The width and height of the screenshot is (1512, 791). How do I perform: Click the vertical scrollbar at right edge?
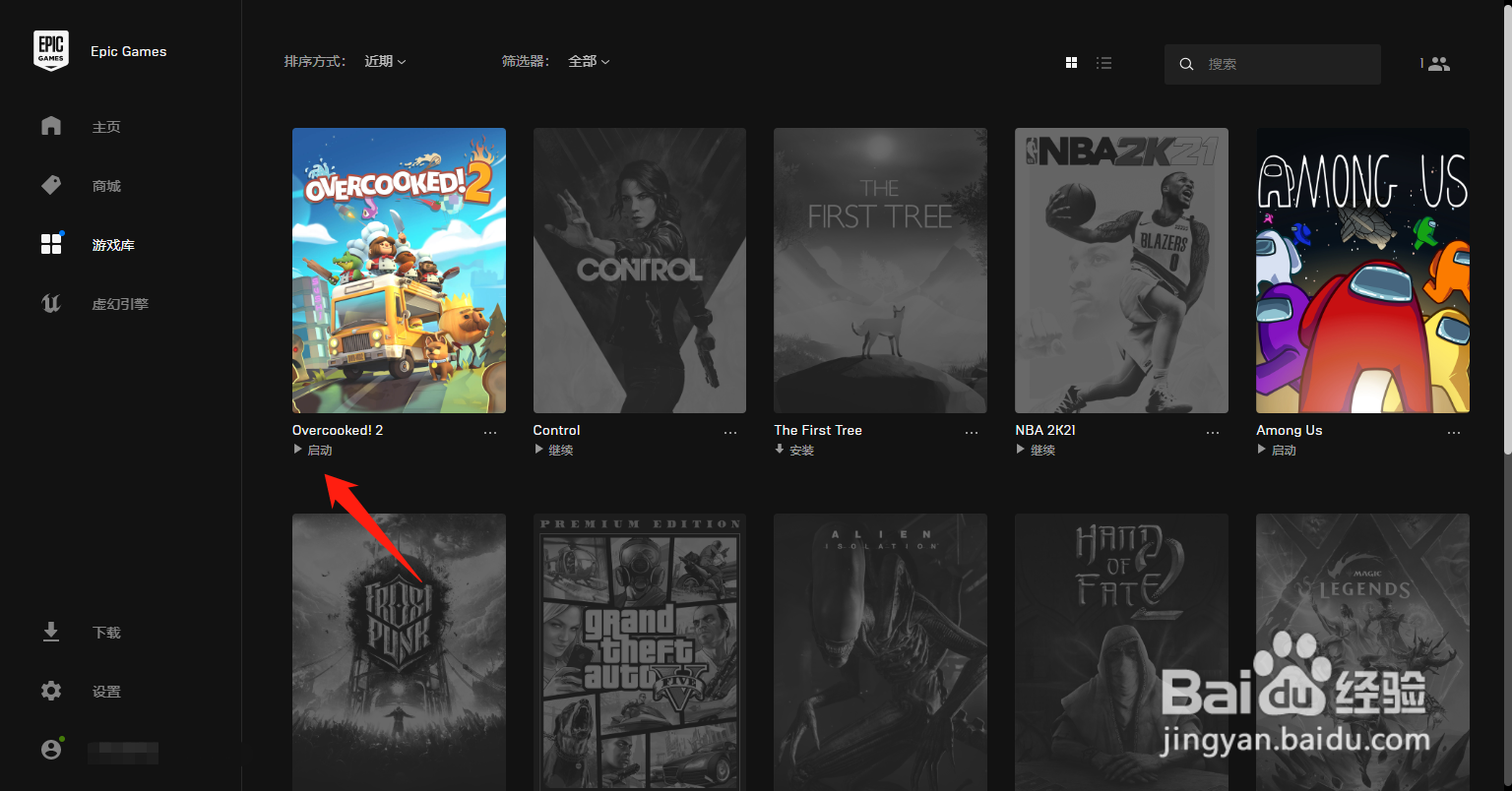pyautogui.click(x=1507, y=228)
